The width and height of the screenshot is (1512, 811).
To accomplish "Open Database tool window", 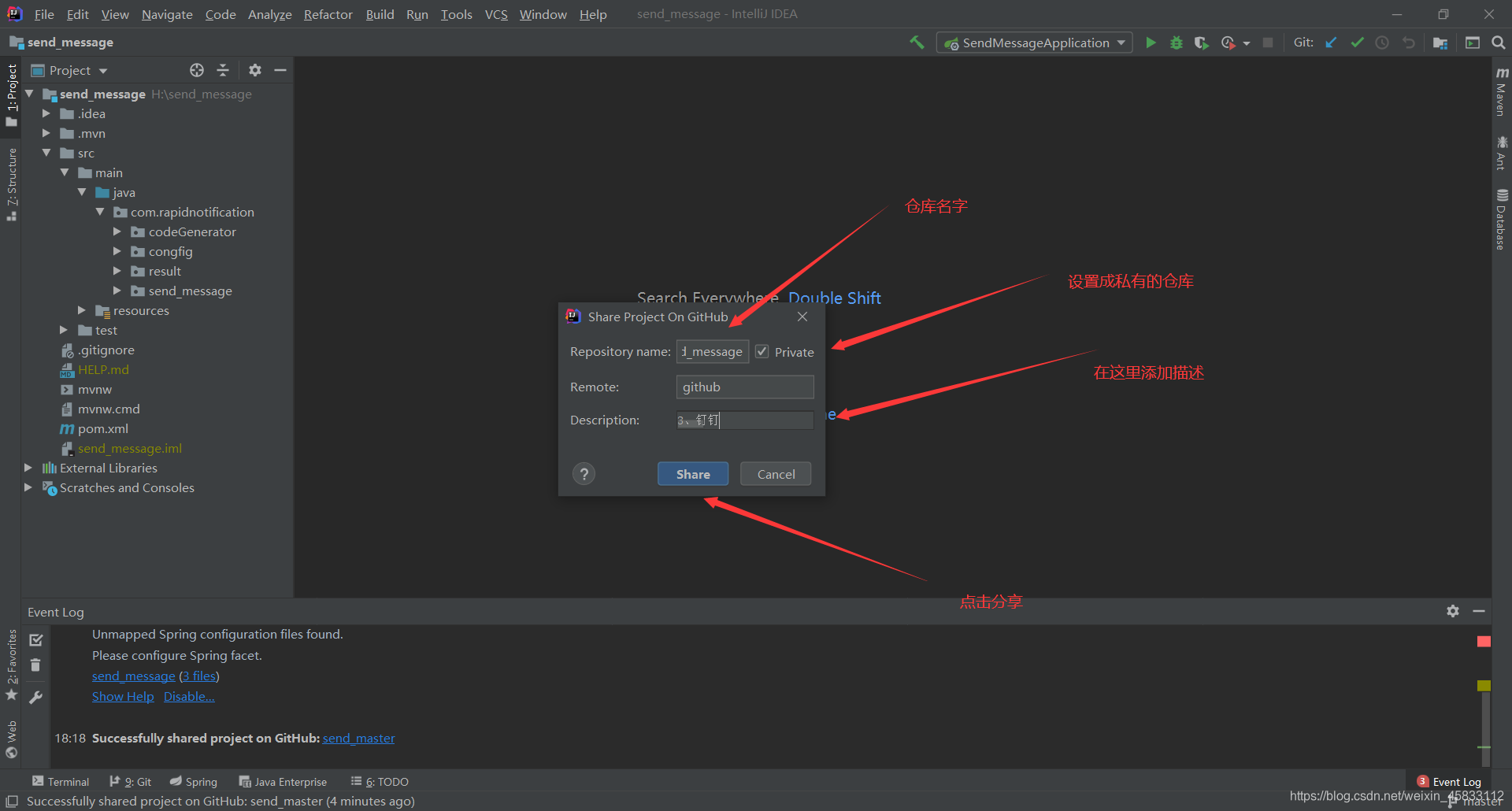I will coord(1502,220).
